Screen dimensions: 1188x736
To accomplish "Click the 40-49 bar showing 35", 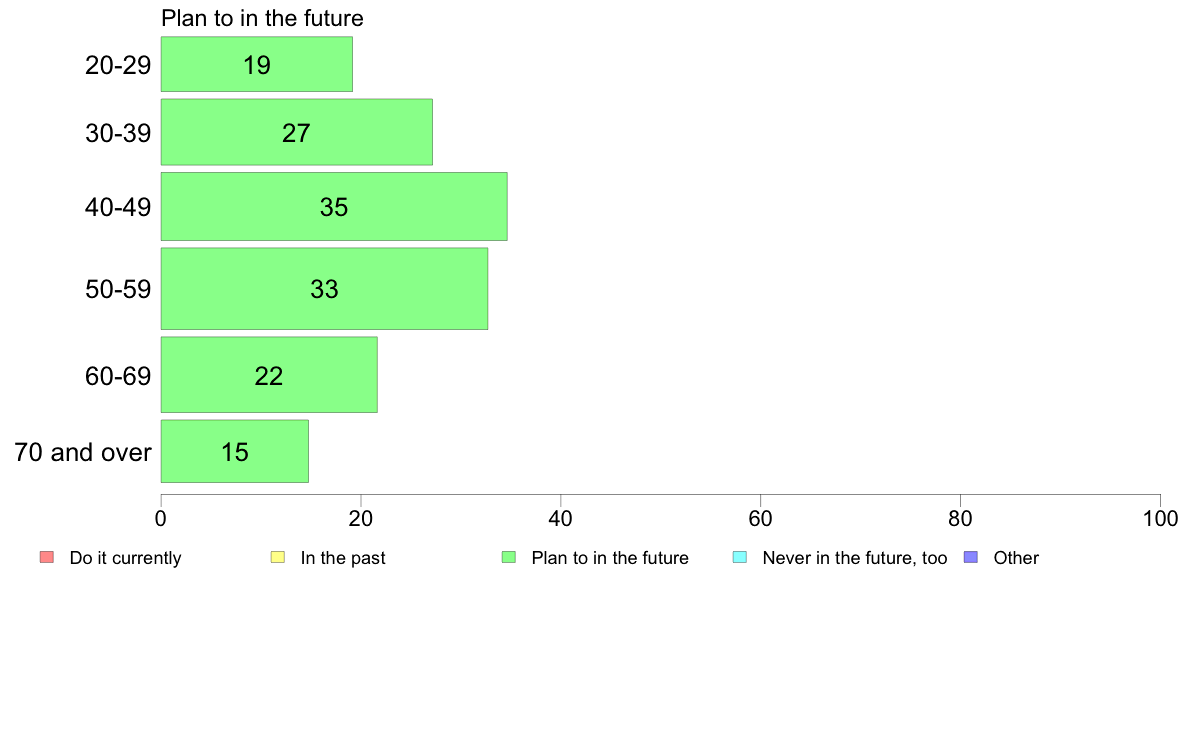I will (334, 206).
